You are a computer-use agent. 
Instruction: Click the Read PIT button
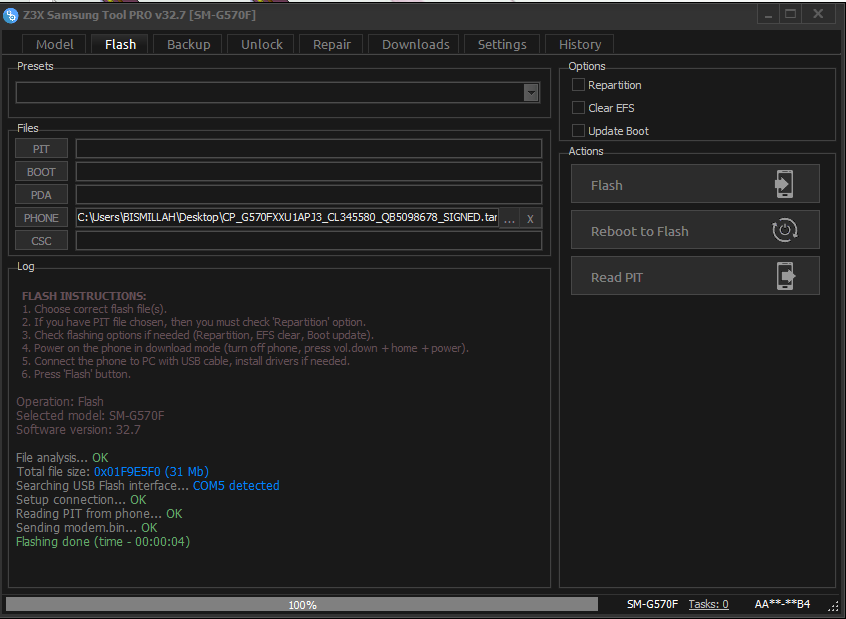point(695,276)
